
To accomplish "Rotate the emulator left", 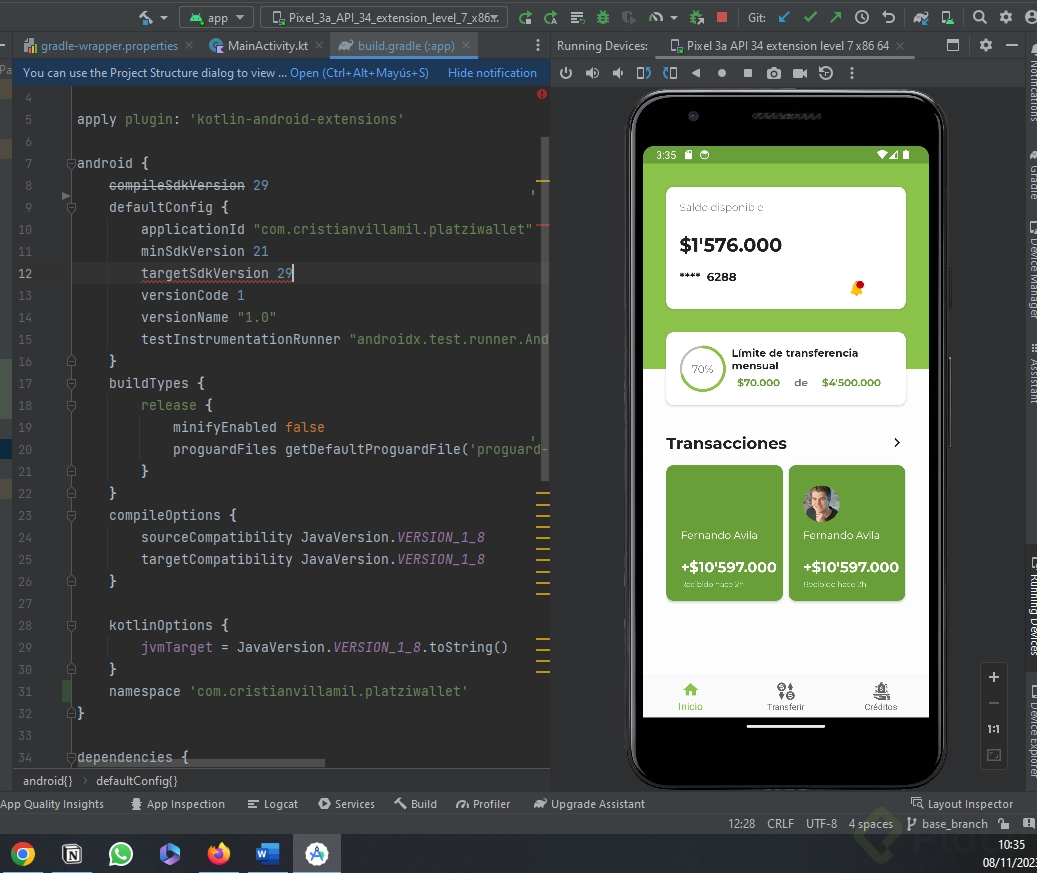I will (643, 73).
